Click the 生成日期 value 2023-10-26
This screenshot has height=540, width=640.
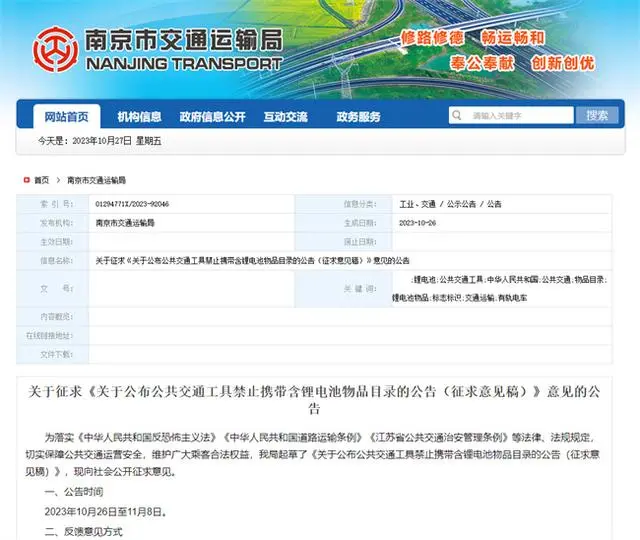(x=420, y=222)
